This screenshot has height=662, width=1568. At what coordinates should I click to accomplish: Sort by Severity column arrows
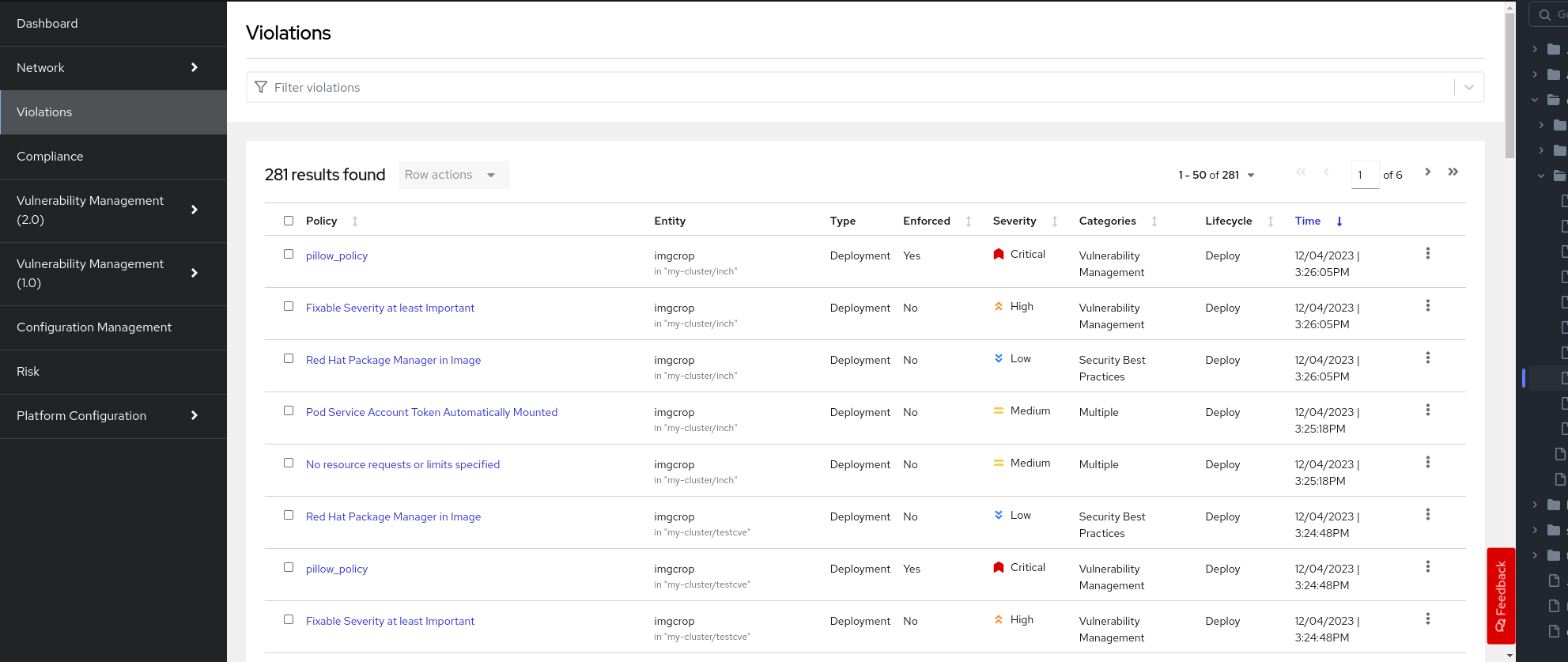1055,221
